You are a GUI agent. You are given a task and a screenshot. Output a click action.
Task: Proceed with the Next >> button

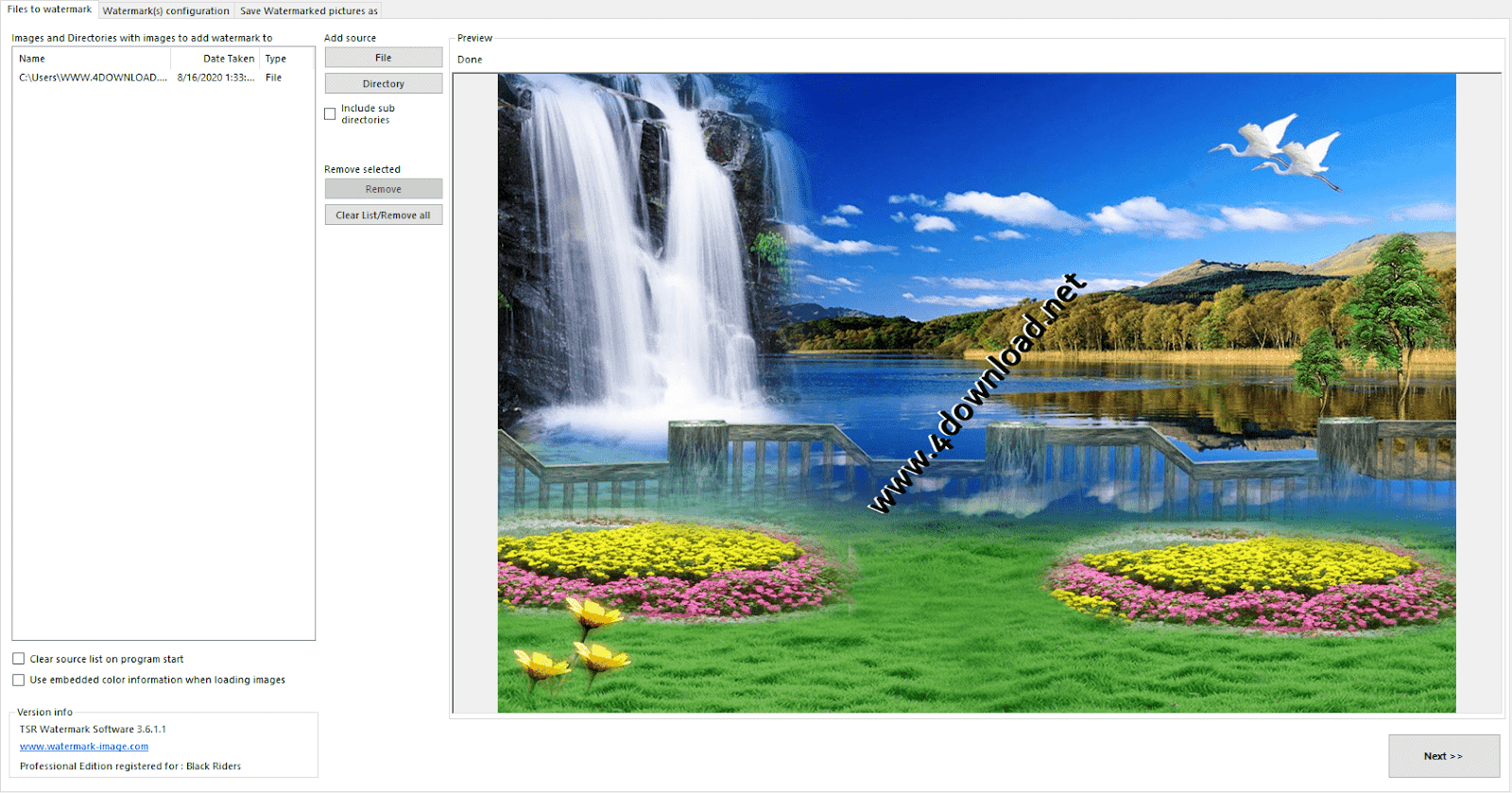point(1444,756)
